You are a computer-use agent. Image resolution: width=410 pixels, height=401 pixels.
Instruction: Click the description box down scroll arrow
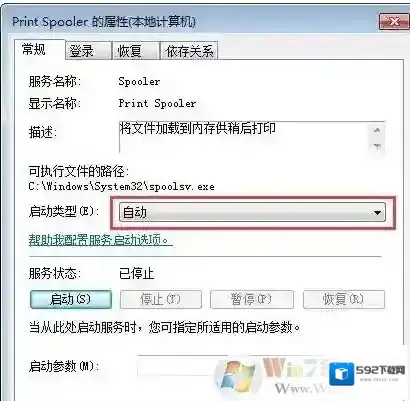[377, 146]
